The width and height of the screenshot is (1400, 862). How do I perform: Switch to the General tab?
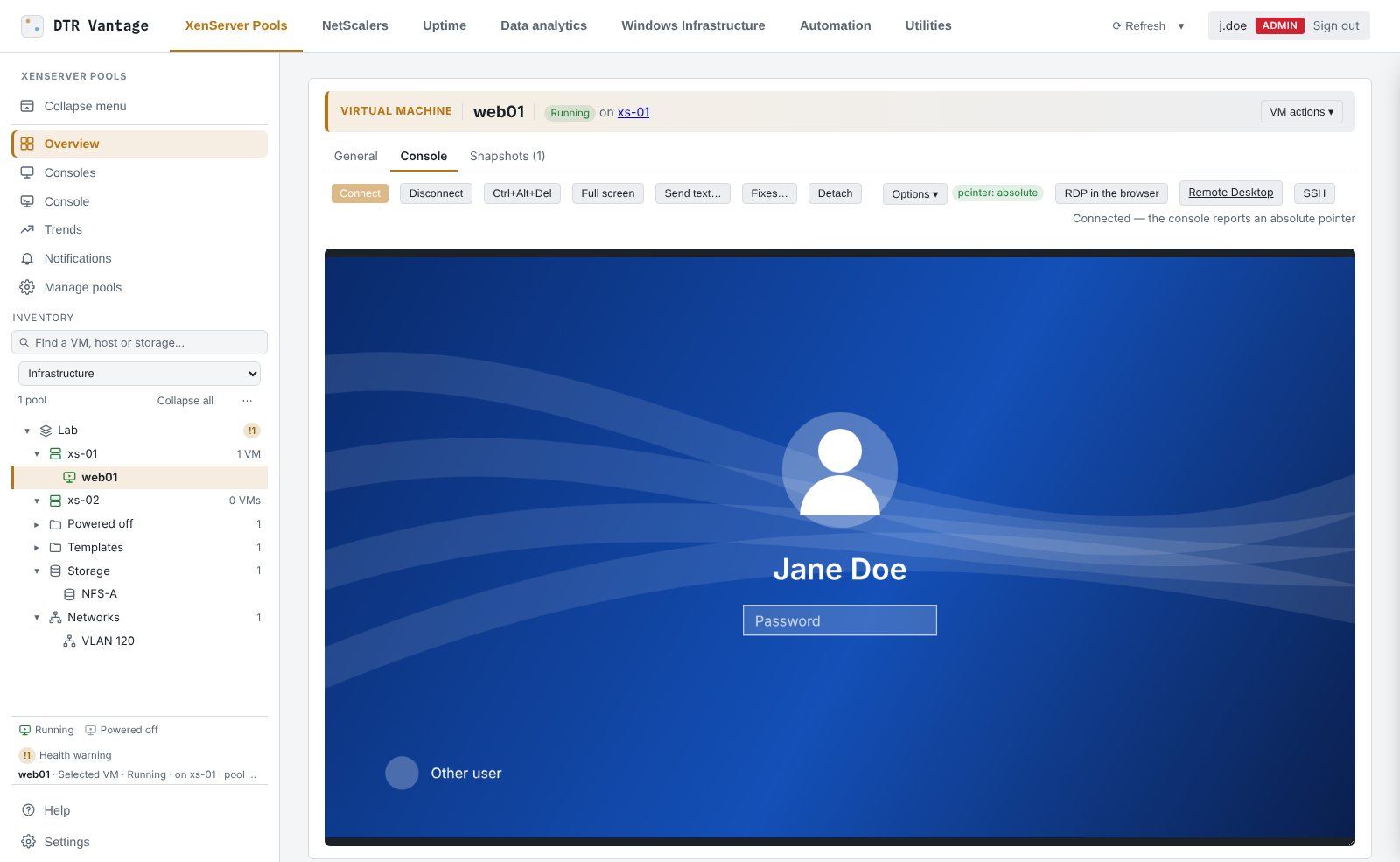(355, 156)
